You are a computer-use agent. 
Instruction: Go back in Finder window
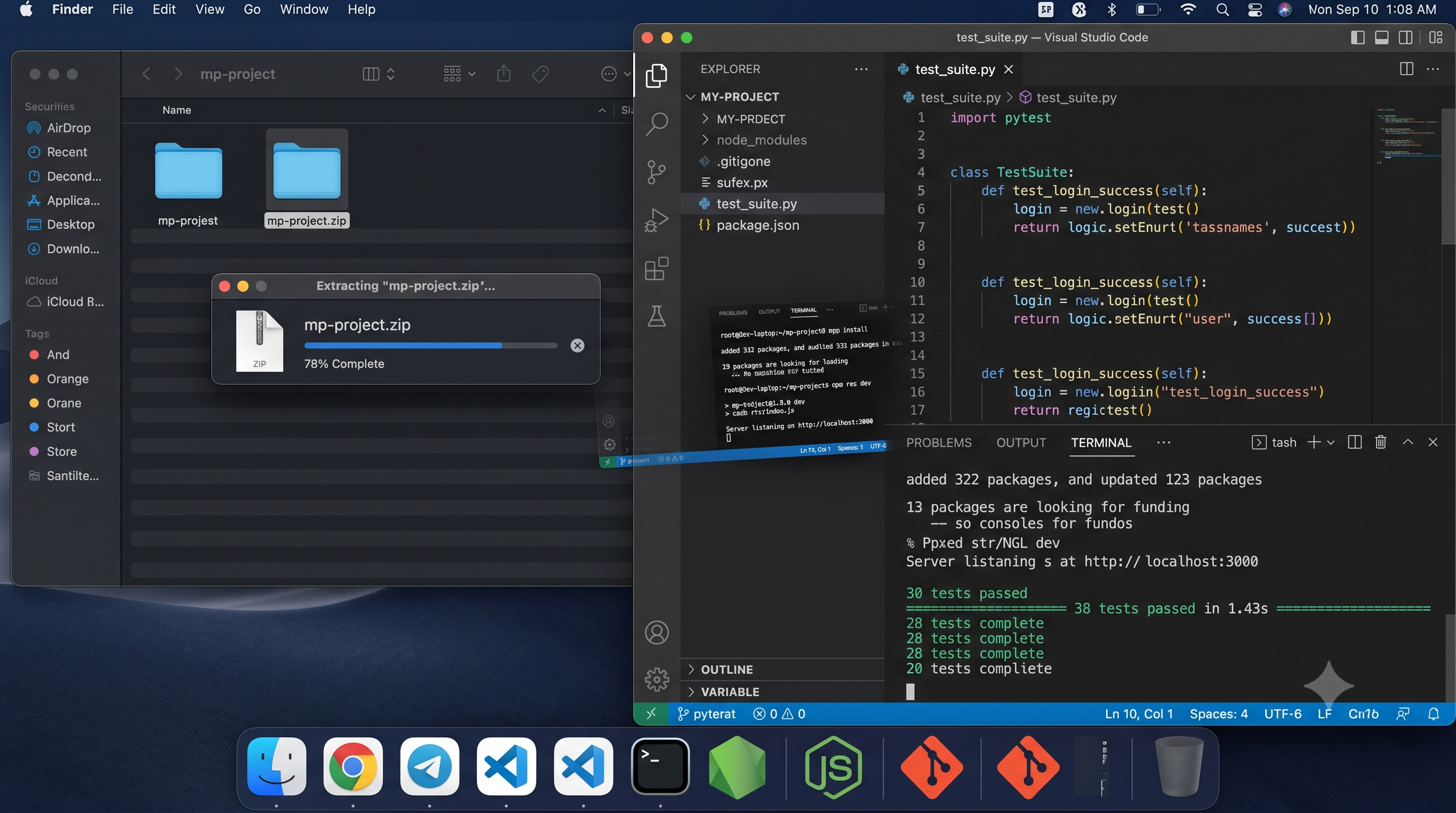[147, 74]
